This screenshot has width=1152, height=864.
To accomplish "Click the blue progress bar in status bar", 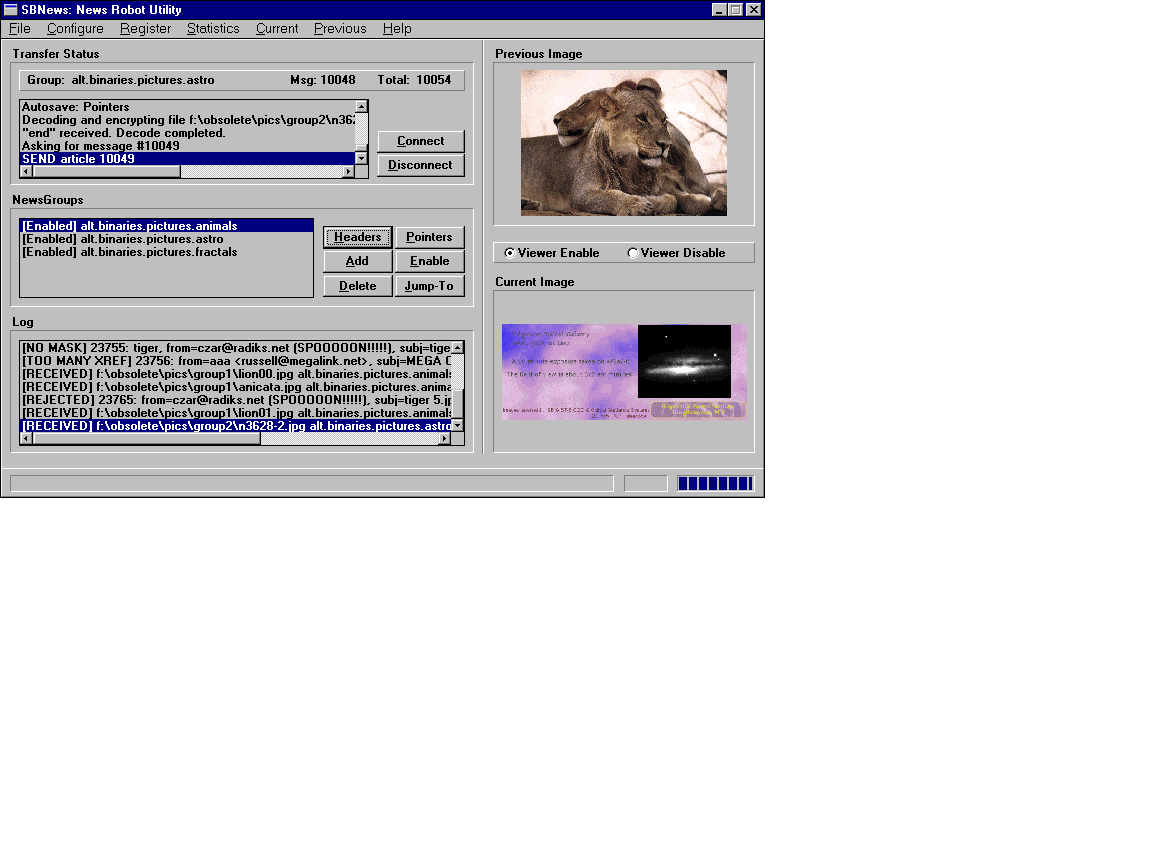I will point(714,484).
